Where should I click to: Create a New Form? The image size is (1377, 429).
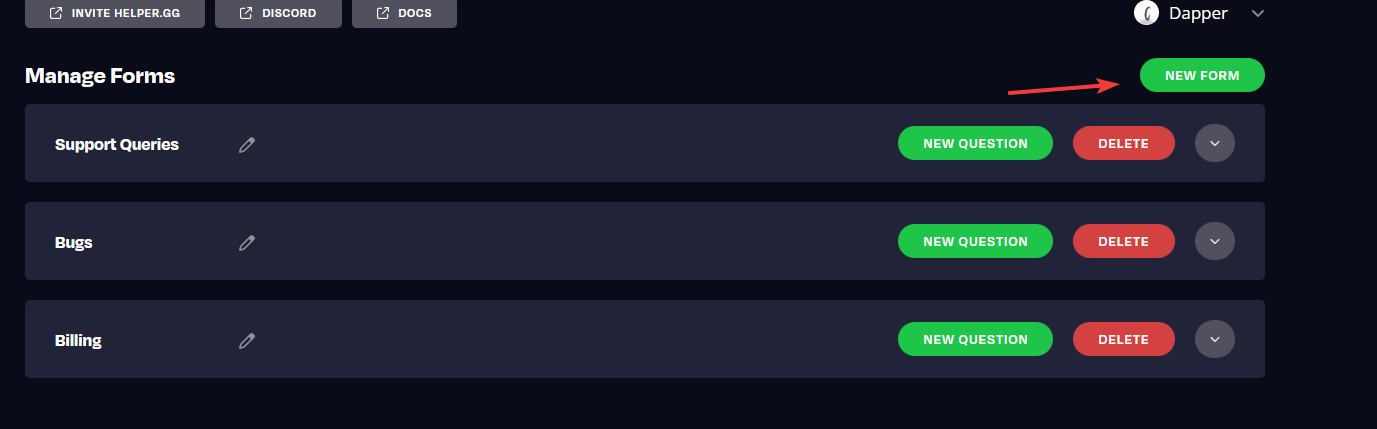pos(1202,75)
